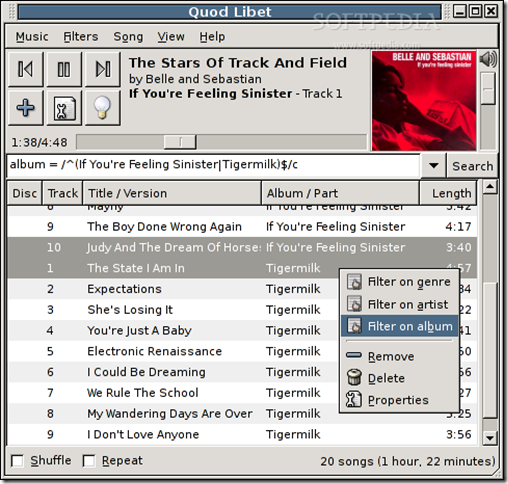508x484 pixels.
Task: Expand the search history dropdown arrow
Action: (433, 165)
